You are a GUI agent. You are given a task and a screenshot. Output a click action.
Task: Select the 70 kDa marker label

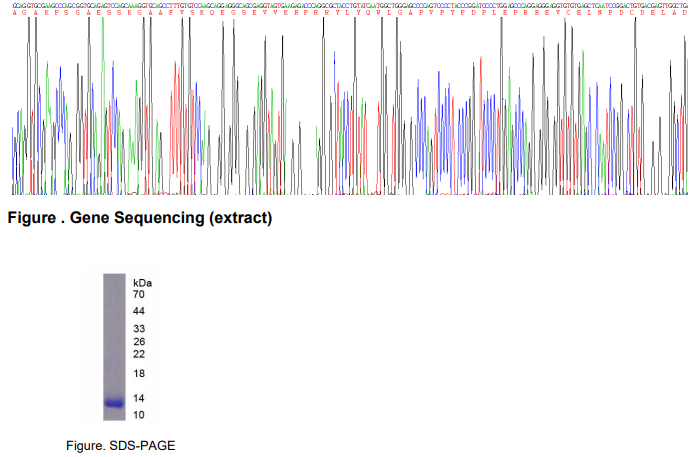point(139,295)
